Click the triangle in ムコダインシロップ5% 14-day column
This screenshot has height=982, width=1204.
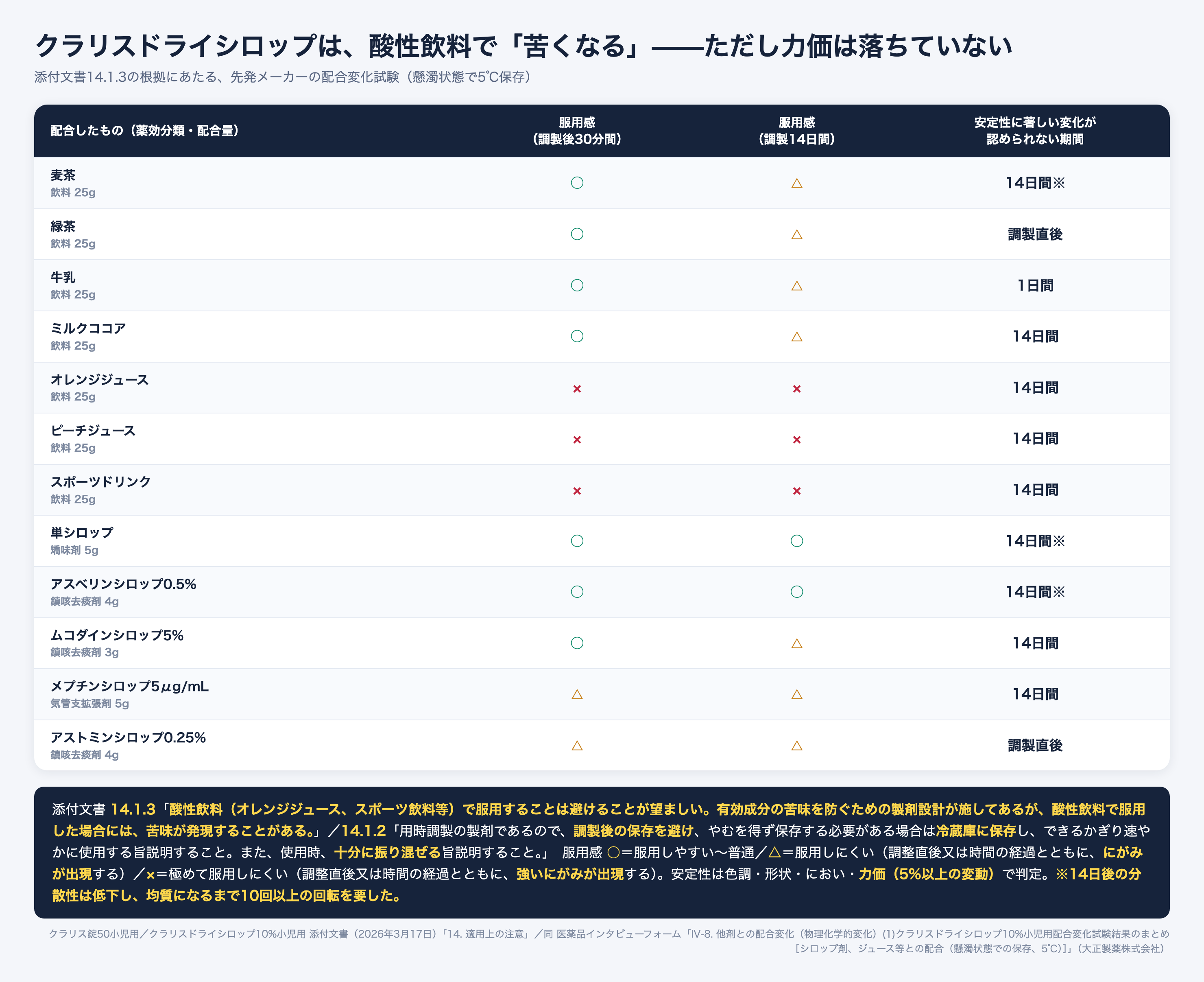coord(796,643)
